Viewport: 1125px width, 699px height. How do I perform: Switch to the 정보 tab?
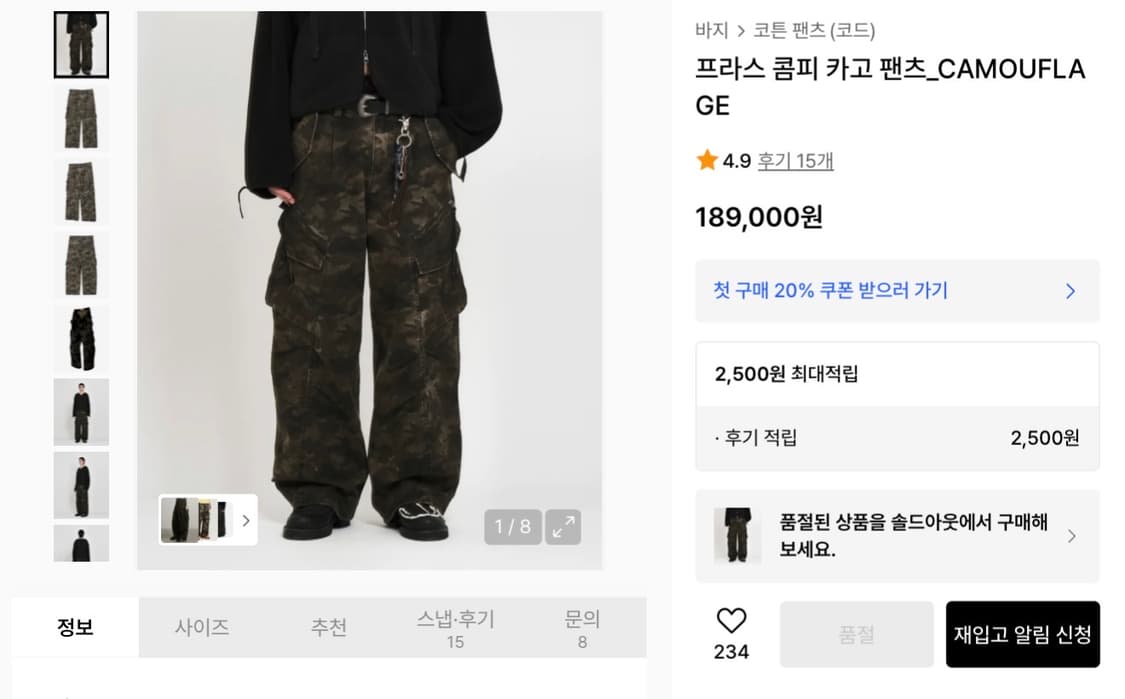point(75,628)
